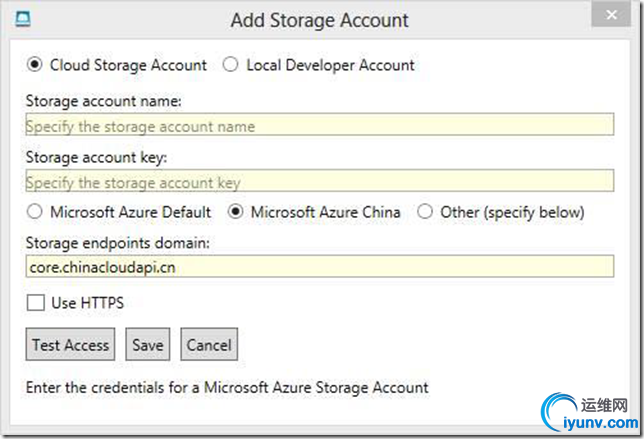
Task: Click the credentials hint text at bottom
Action: pos(227,387)
